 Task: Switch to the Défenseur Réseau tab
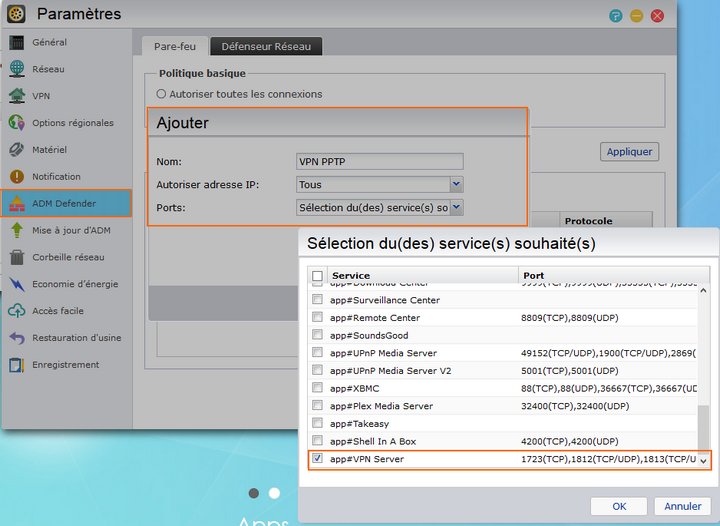point(266,46)
